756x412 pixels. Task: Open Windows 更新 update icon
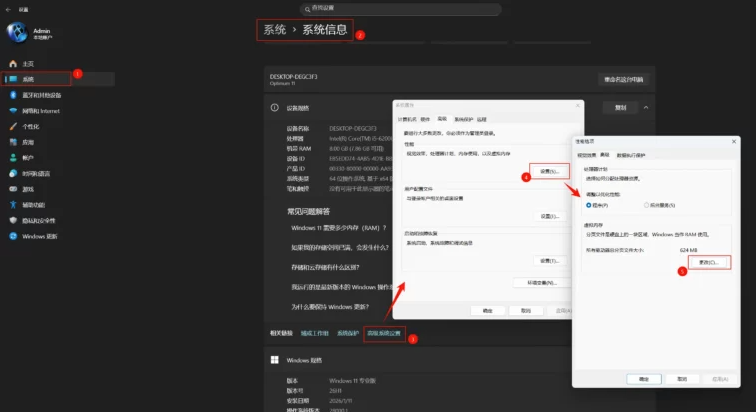(13, 236)
